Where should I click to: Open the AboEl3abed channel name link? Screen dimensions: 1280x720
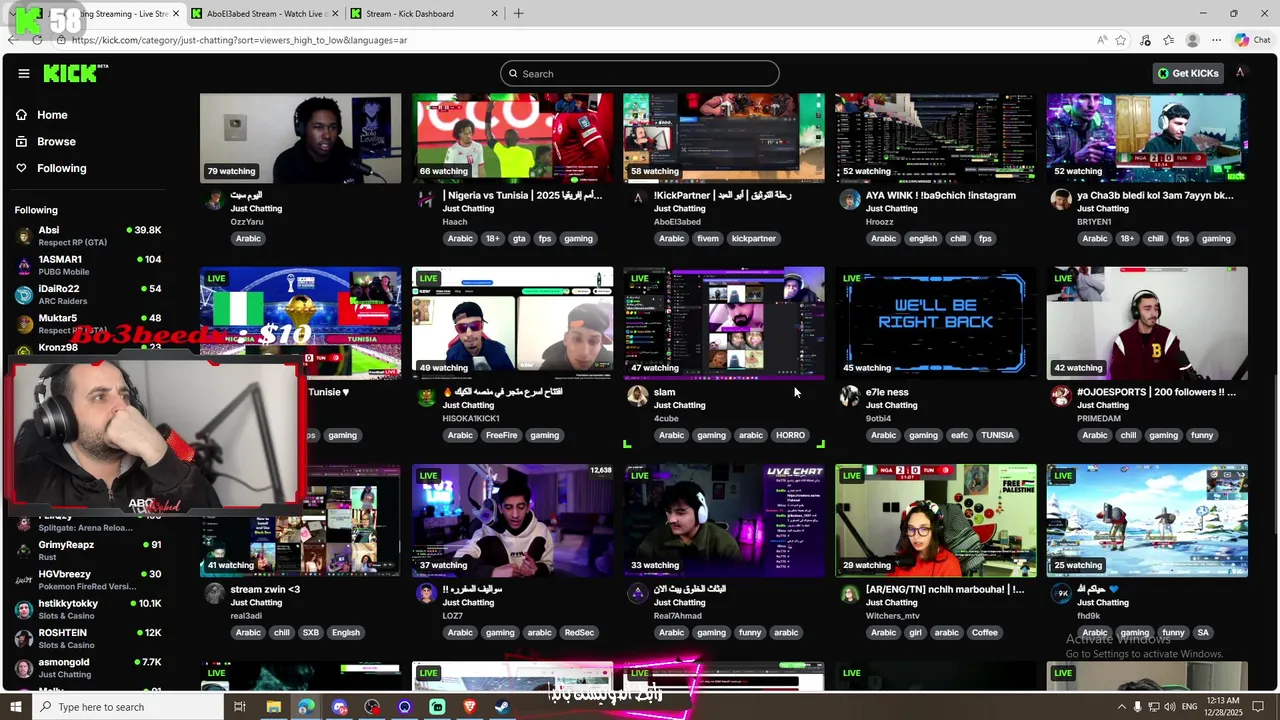tap(678, 222)
